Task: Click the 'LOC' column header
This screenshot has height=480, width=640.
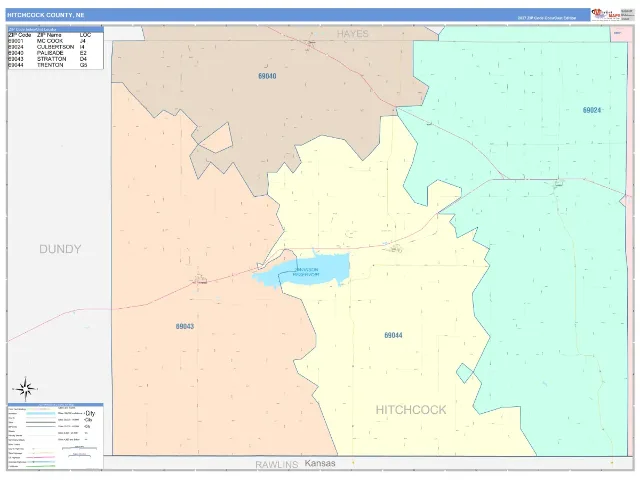Action: tap(85, 35)
